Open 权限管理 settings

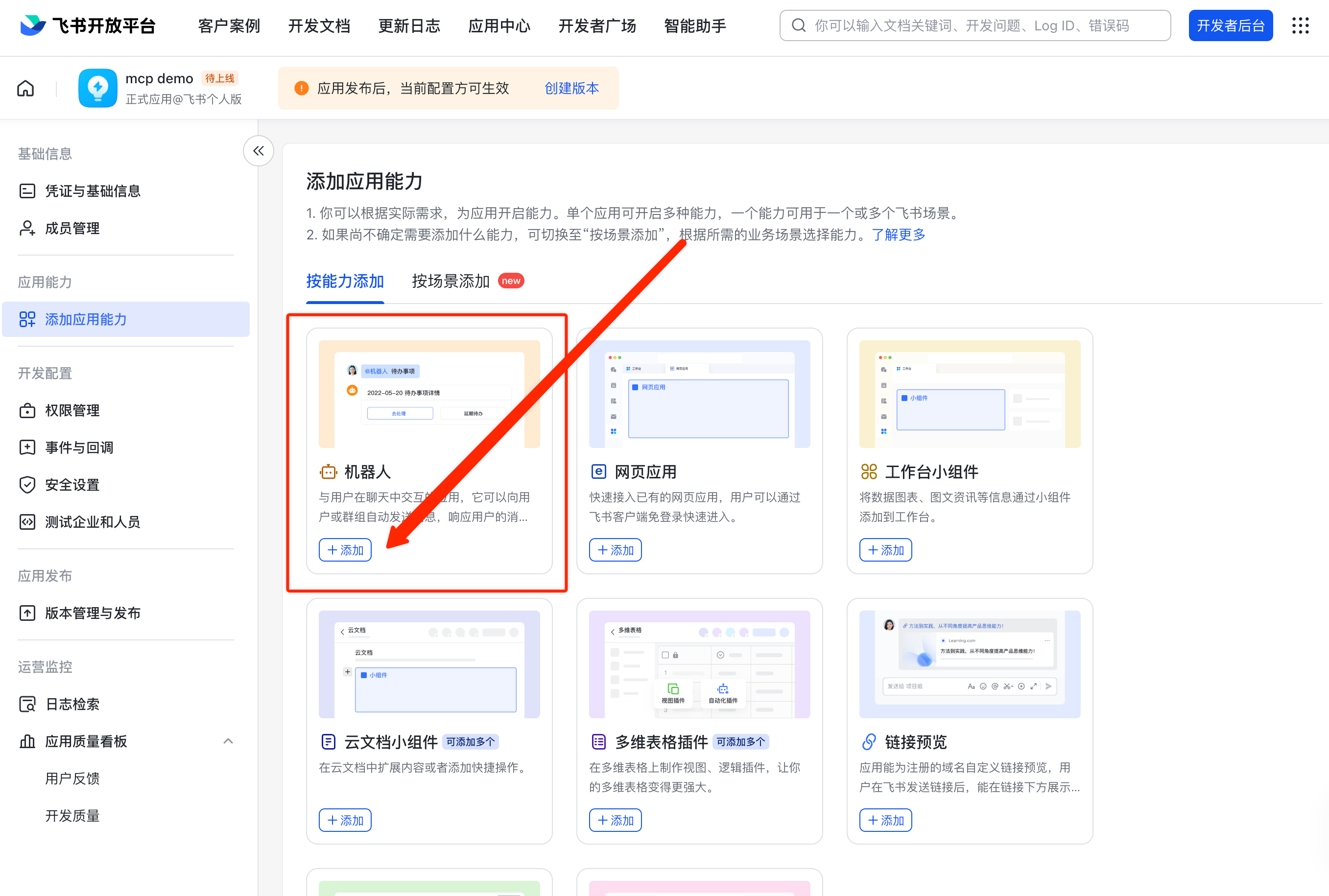pyautogui.click(x=72, y=410)
